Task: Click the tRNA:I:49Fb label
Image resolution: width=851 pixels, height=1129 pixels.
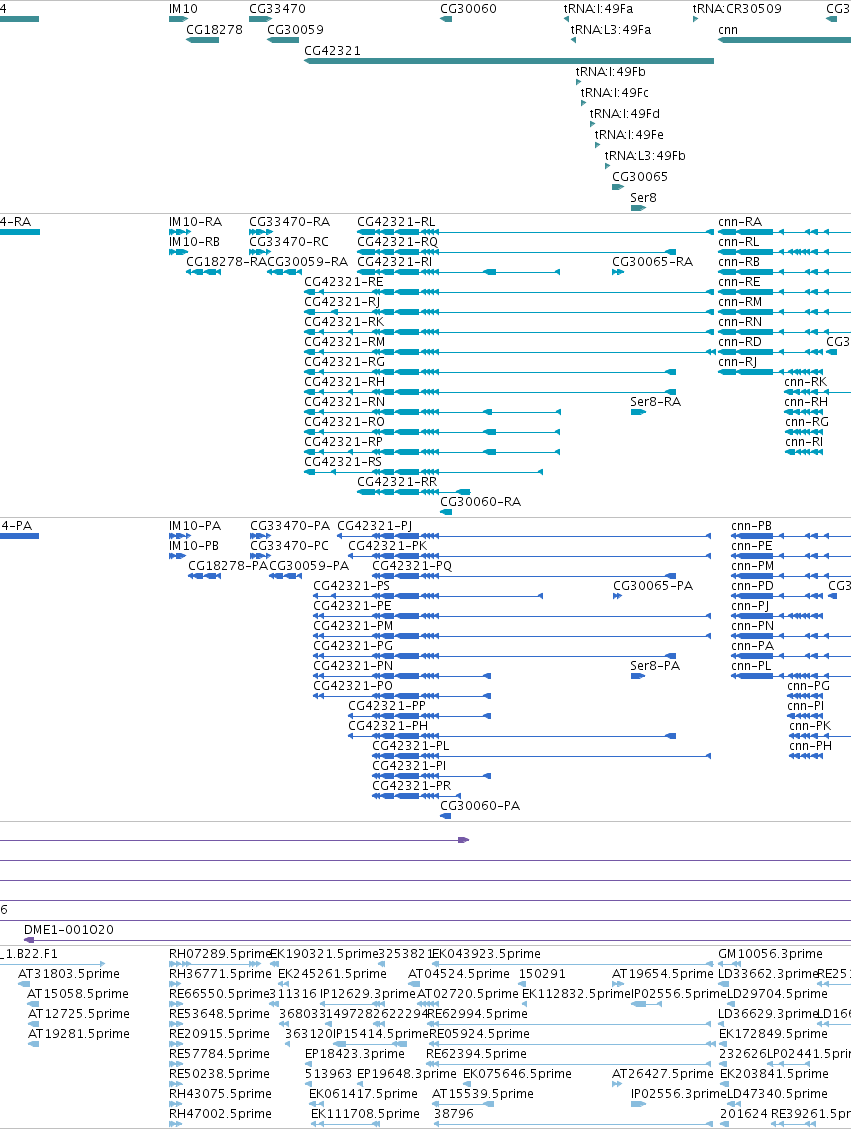Action: (x=611, y=71)
